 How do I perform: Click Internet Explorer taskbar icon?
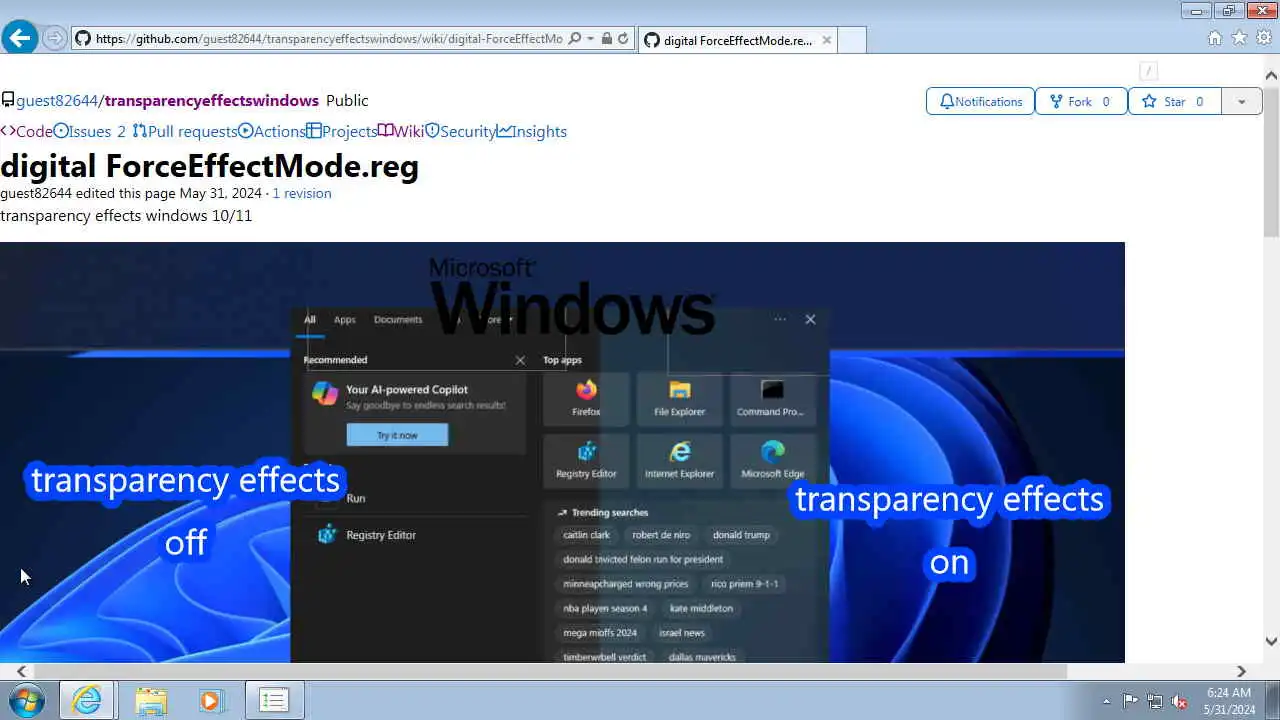pos(87,700)
